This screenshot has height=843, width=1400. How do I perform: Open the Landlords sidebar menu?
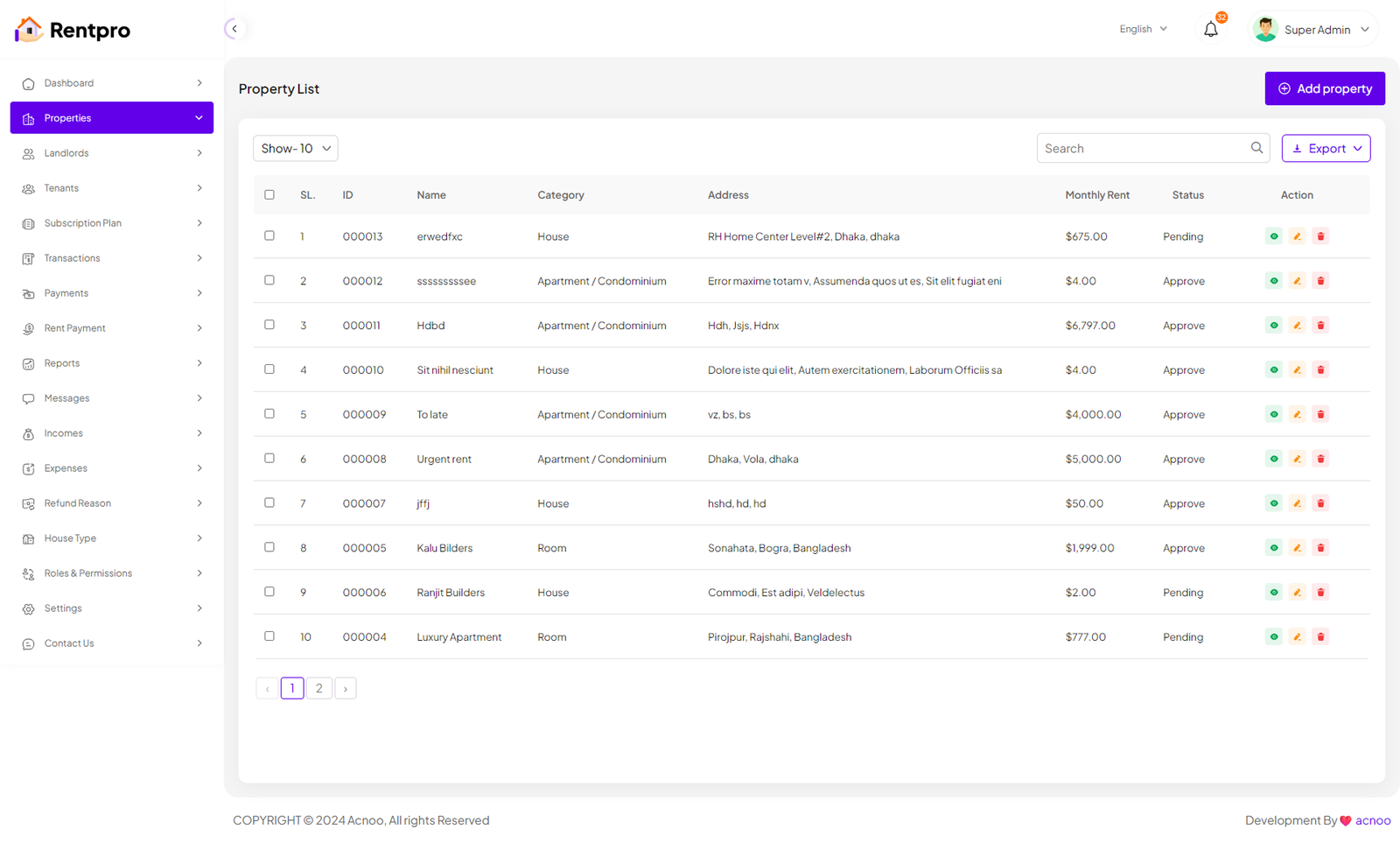[112, 153]
